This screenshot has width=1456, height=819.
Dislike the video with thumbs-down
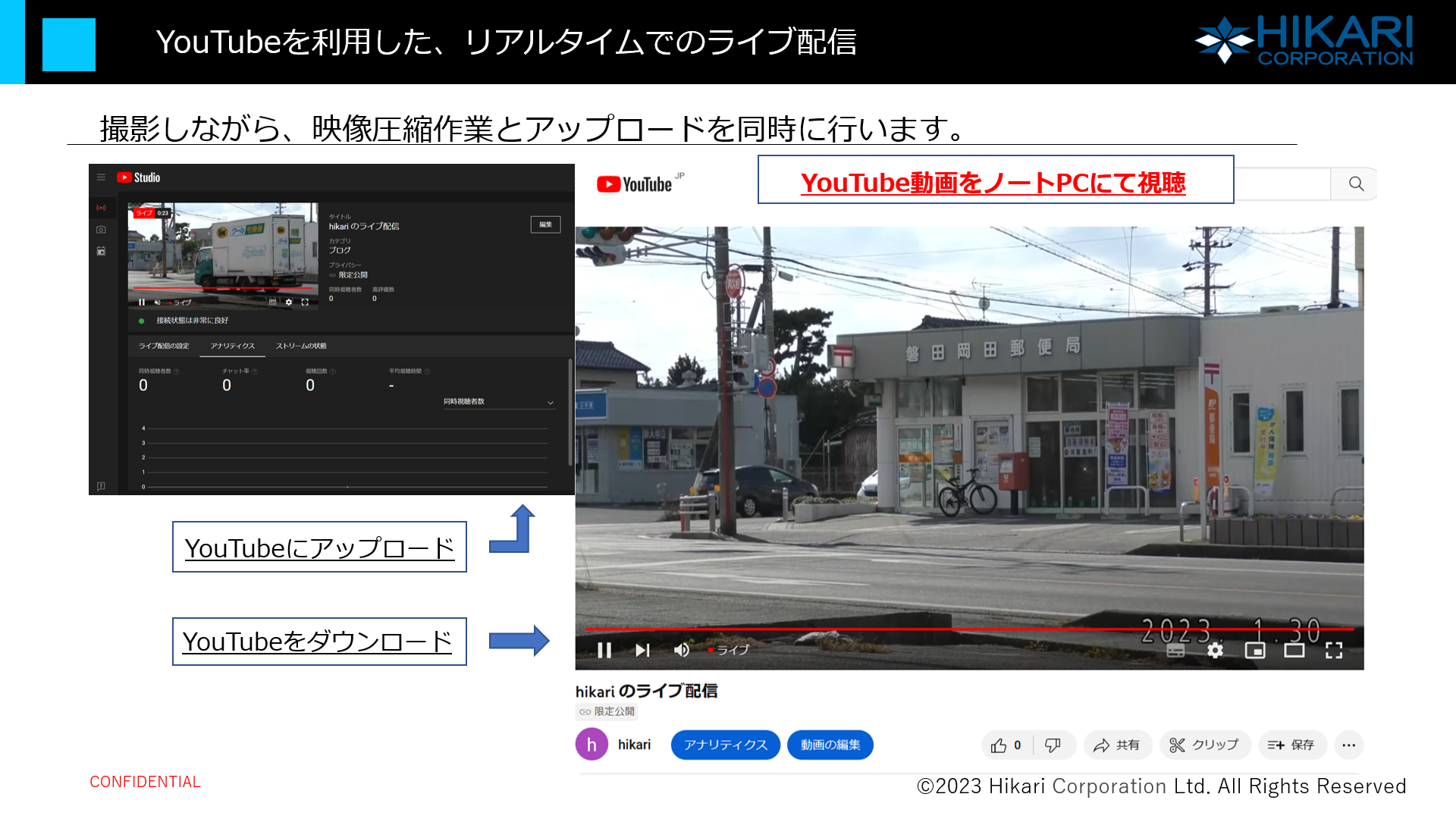pos(1053,745)
